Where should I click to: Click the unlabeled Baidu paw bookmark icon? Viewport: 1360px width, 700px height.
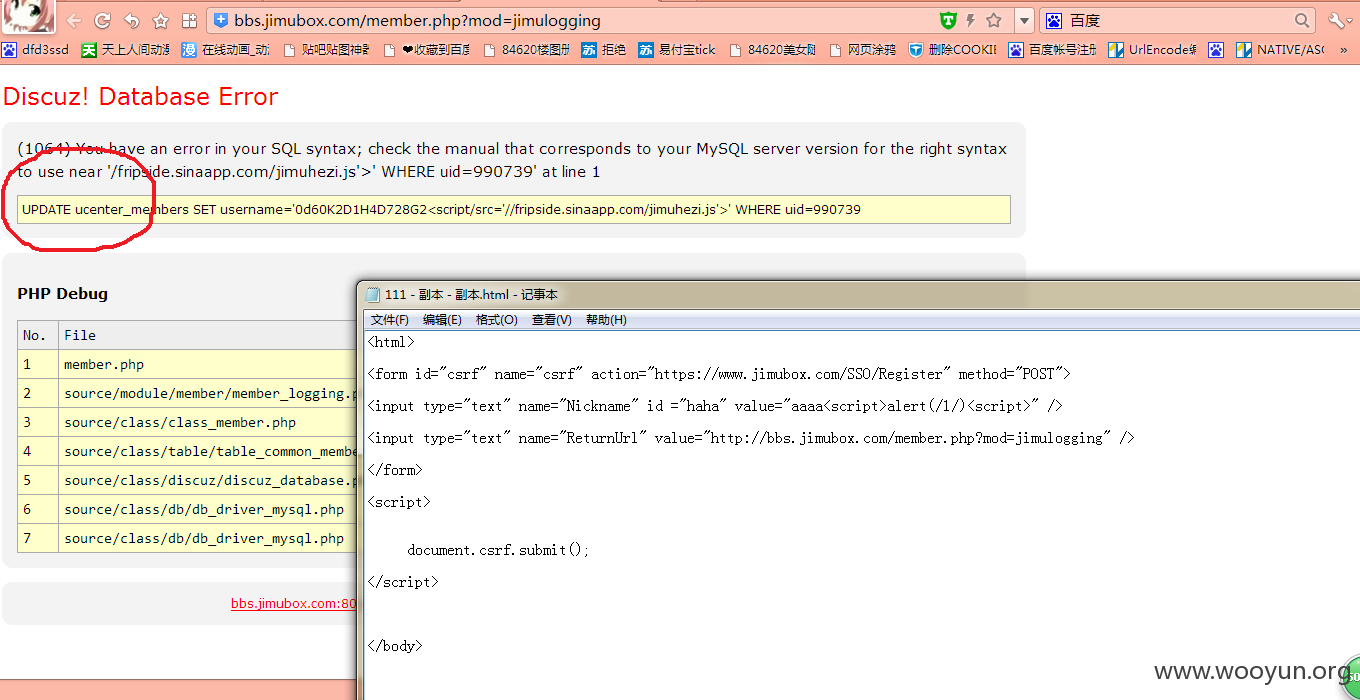pyautogui.click(x=1216, y=49)
